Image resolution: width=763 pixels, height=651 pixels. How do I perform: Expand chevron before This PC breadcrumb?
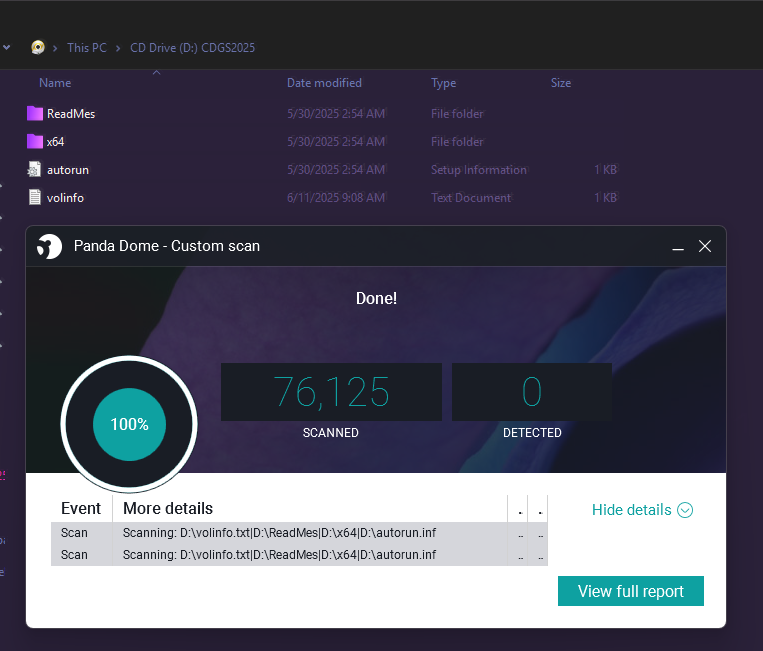pos(55,48)
